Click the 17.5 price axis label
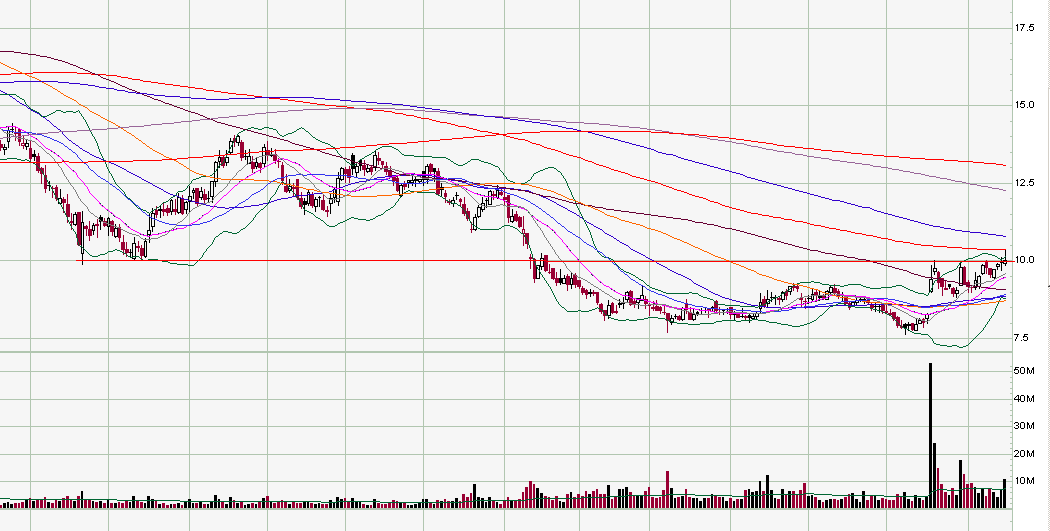Image resolution: width=1050 pixels, height=531 pixels. (x=1025, y=27)
